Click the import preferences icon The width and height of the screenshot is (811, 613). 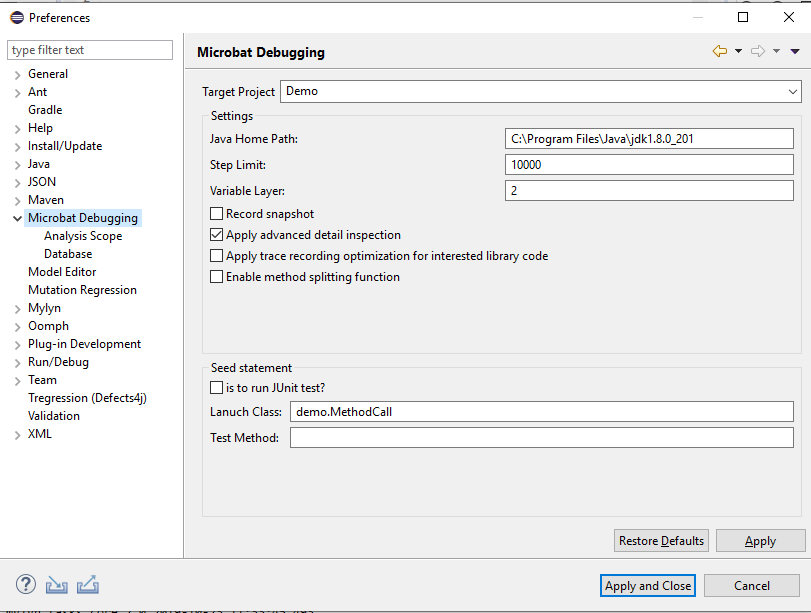coord(57,585)
